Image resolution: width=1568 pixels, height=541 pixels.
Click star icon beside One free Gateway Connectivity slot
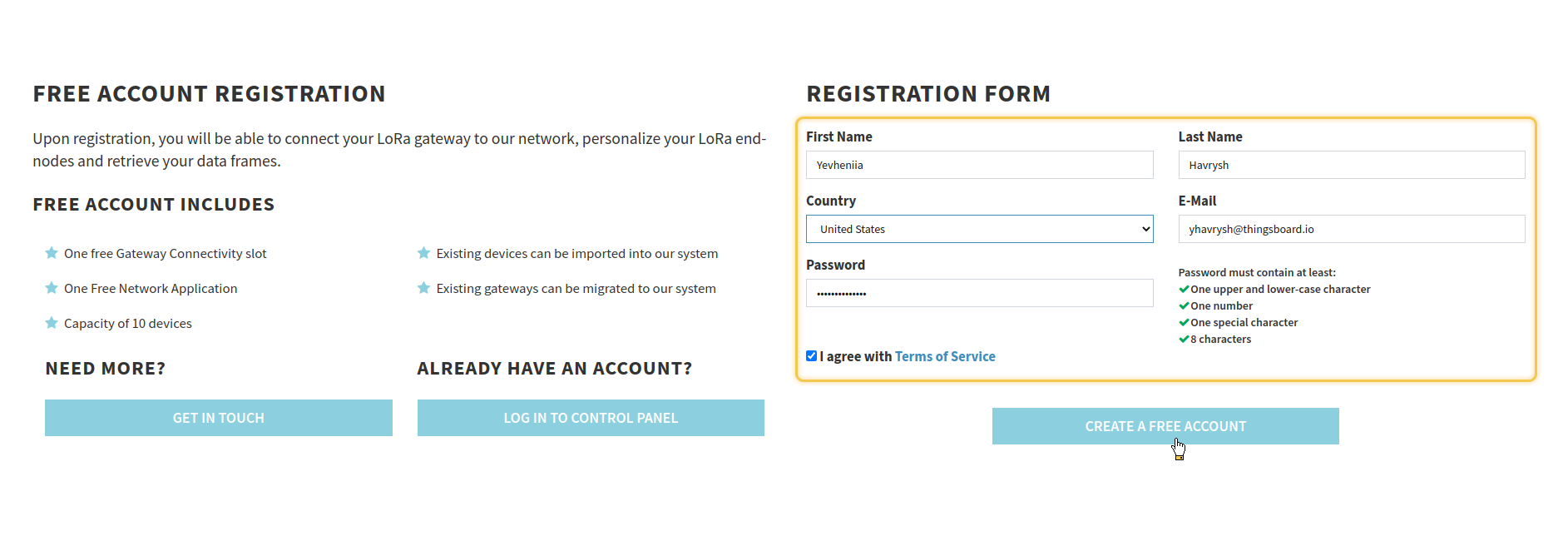(x=52, y=253)
